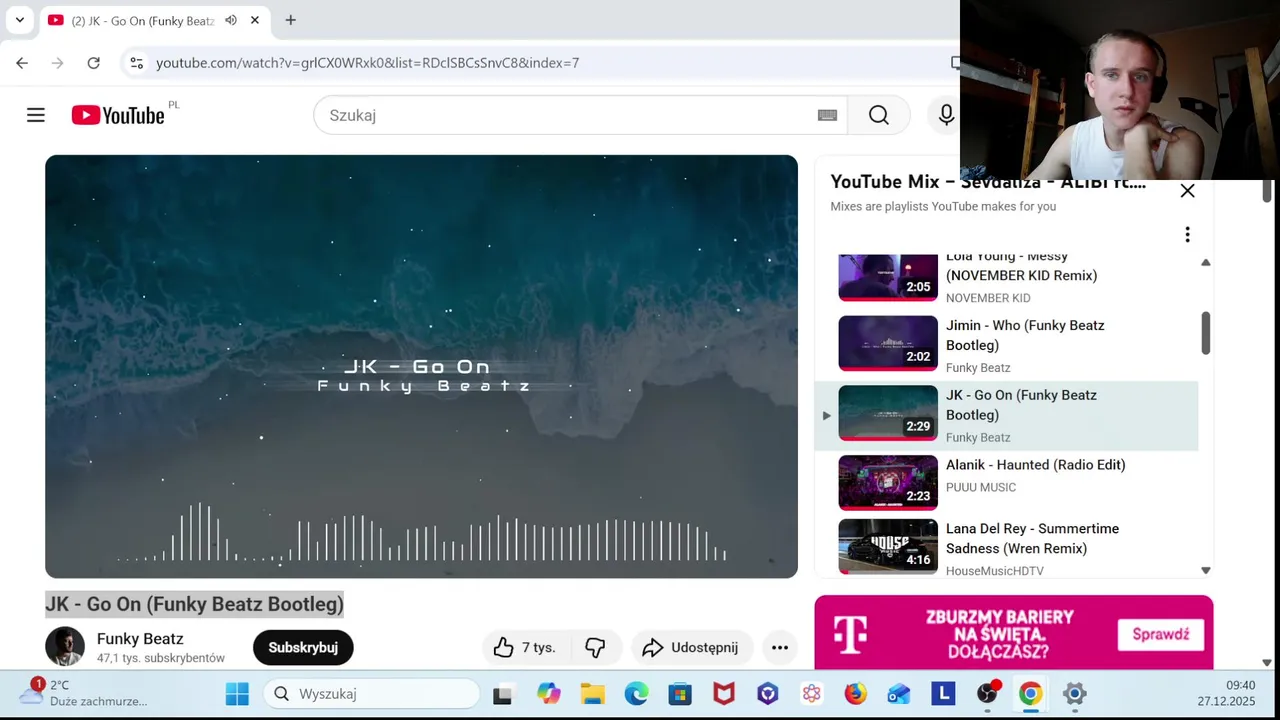
Task: View site information icon in address bar
Action: click(x=137, y=63)
